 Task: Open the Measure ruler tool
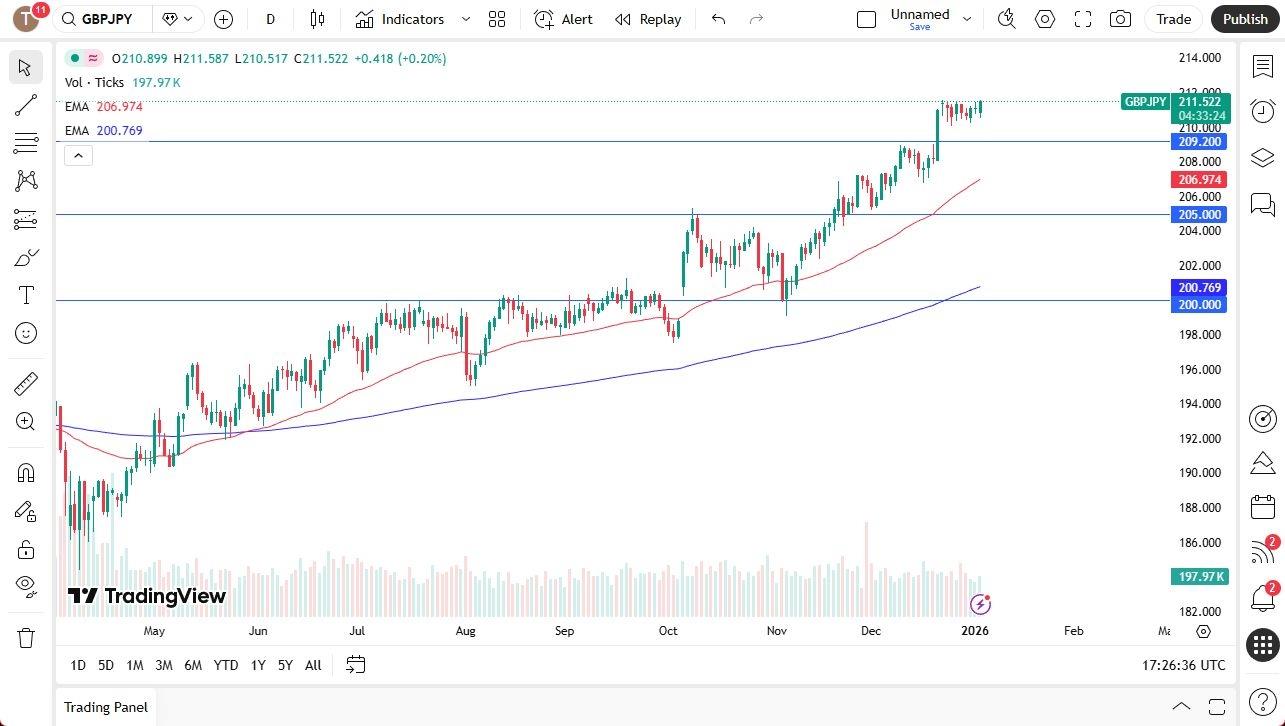[25, 383]
